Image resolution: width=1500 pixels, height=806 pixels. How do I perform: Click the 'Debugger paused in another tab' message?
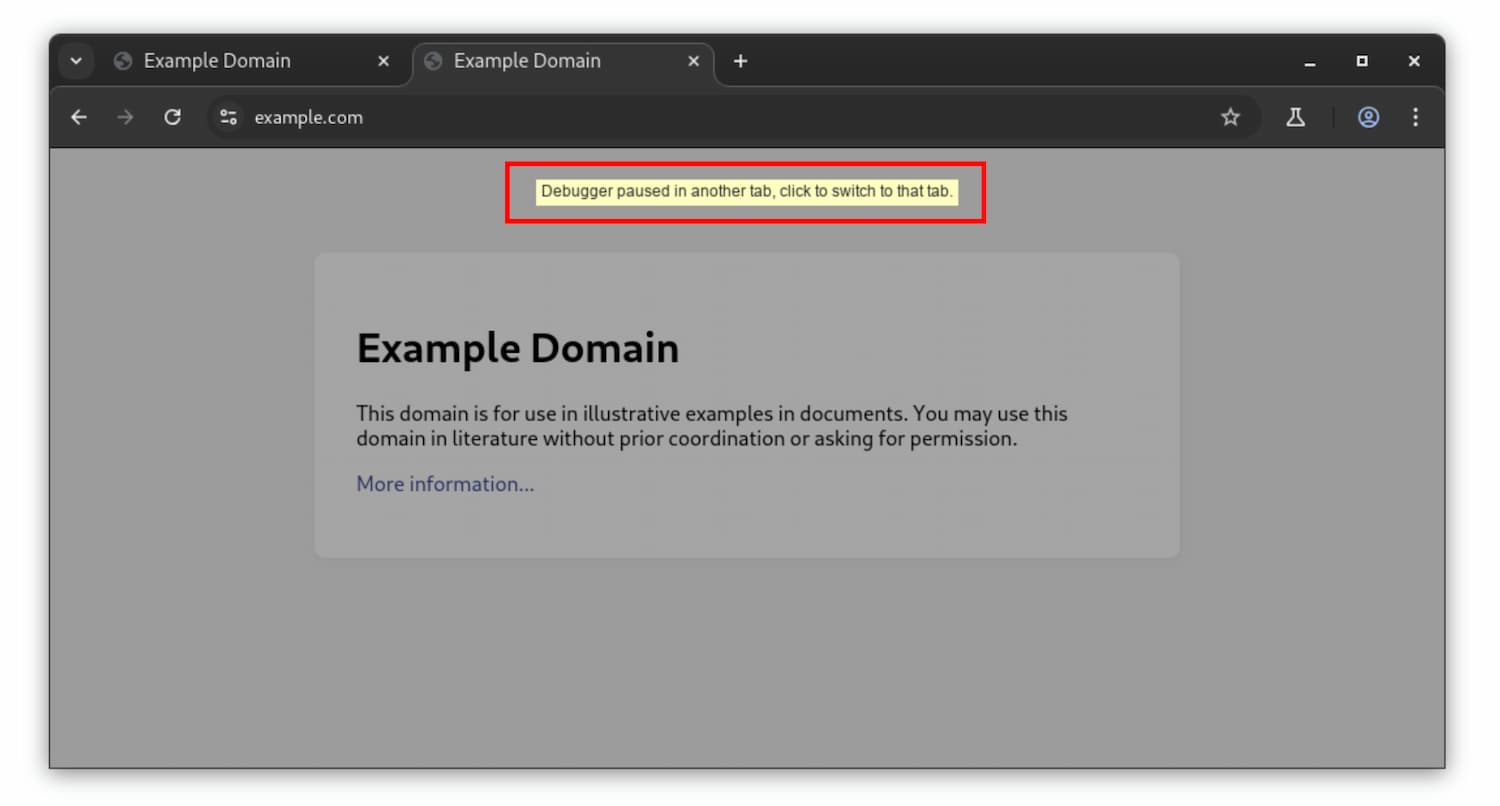[746, 191]
